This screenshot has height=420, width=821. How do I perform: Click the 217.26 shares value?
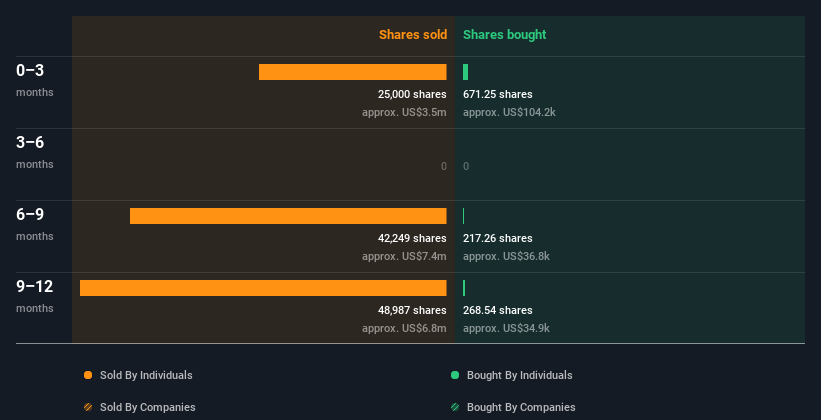[497, 238]
